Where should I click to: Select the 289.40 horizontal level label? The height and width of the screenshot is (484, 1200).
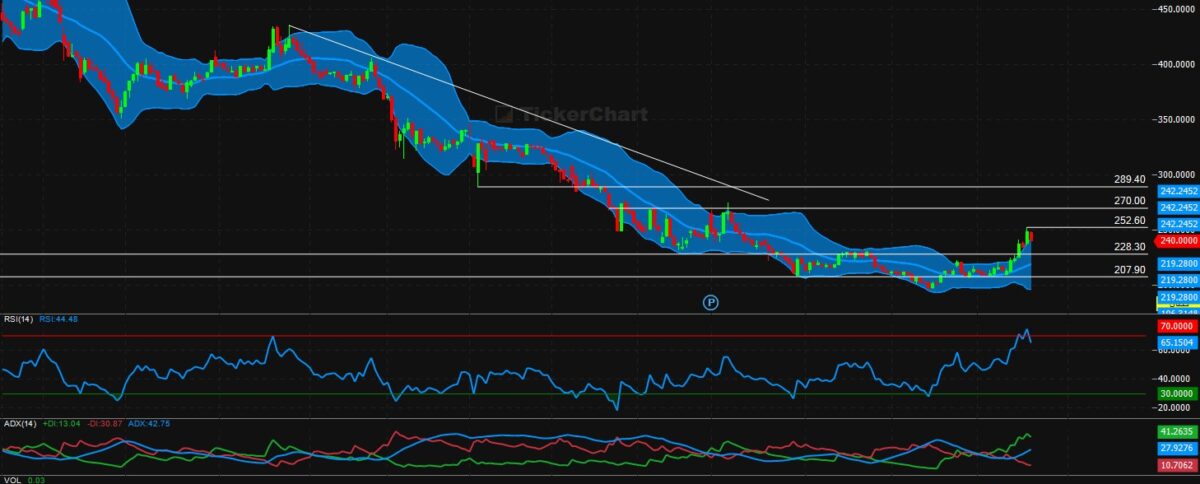1129,180
